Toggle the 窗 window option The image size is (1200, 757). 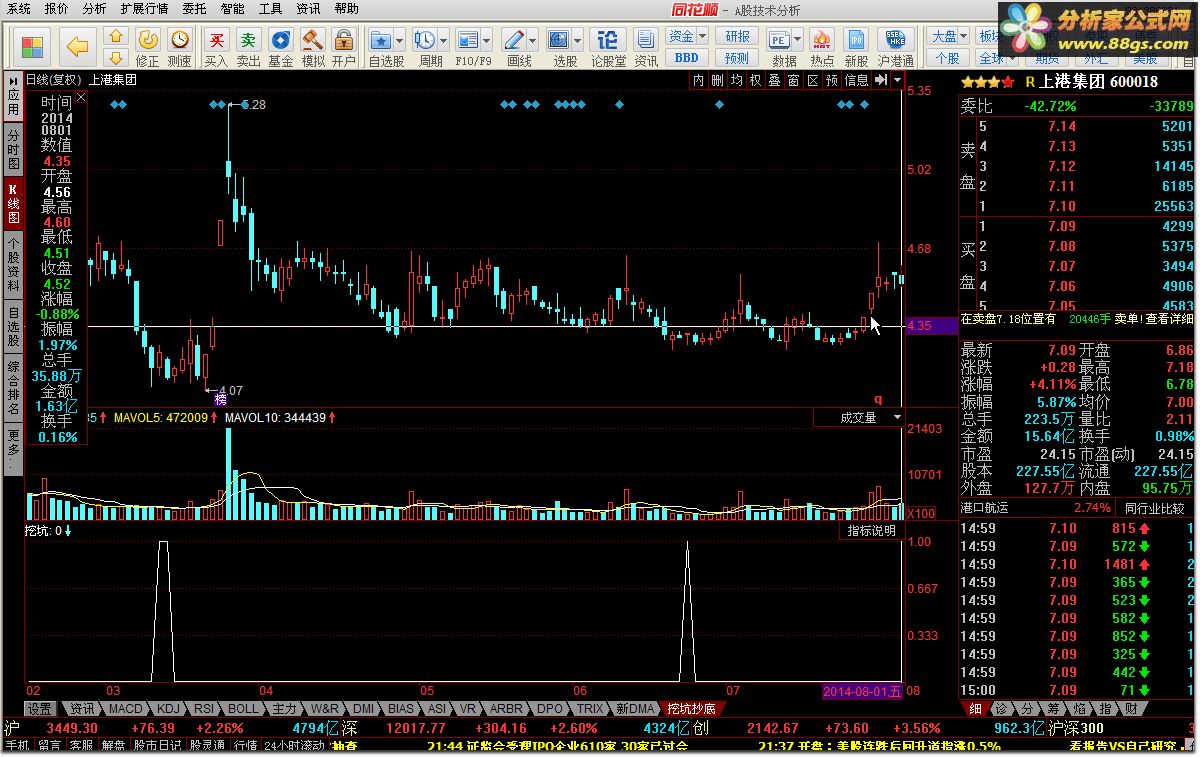794,80
